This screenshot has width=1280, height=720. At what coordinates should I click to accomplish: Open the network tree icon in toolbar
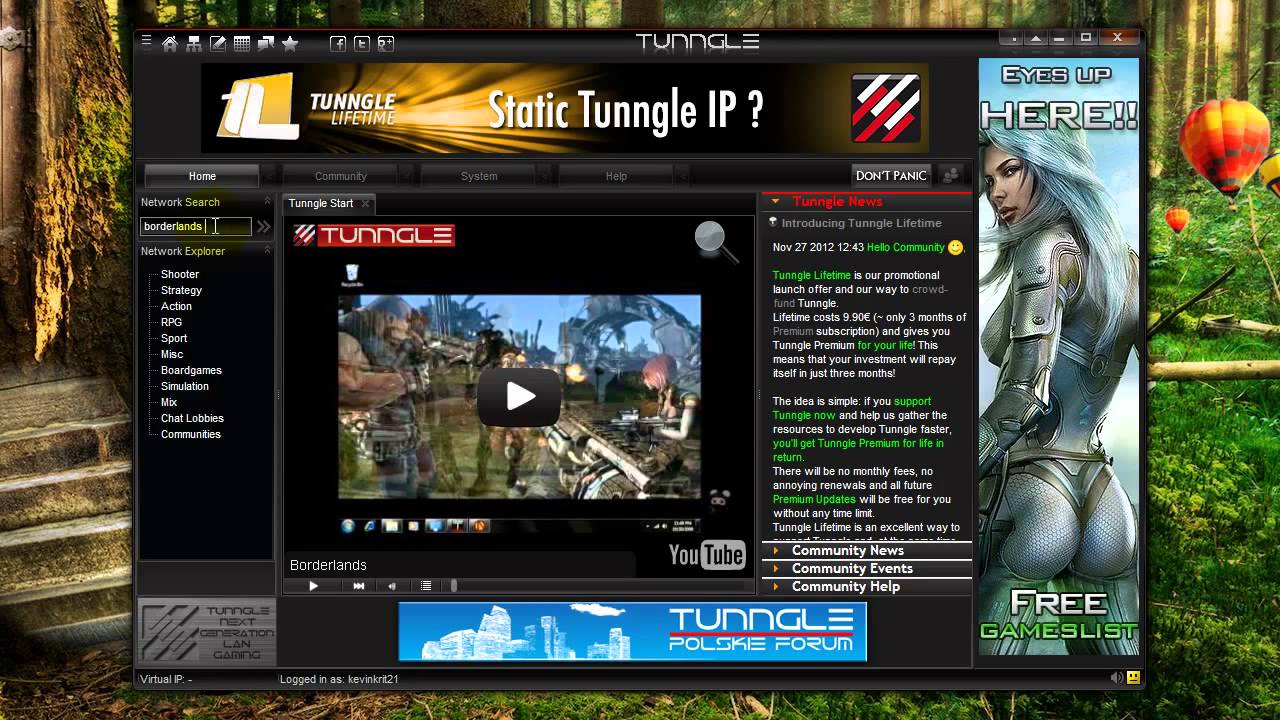[x=194, y=43]
